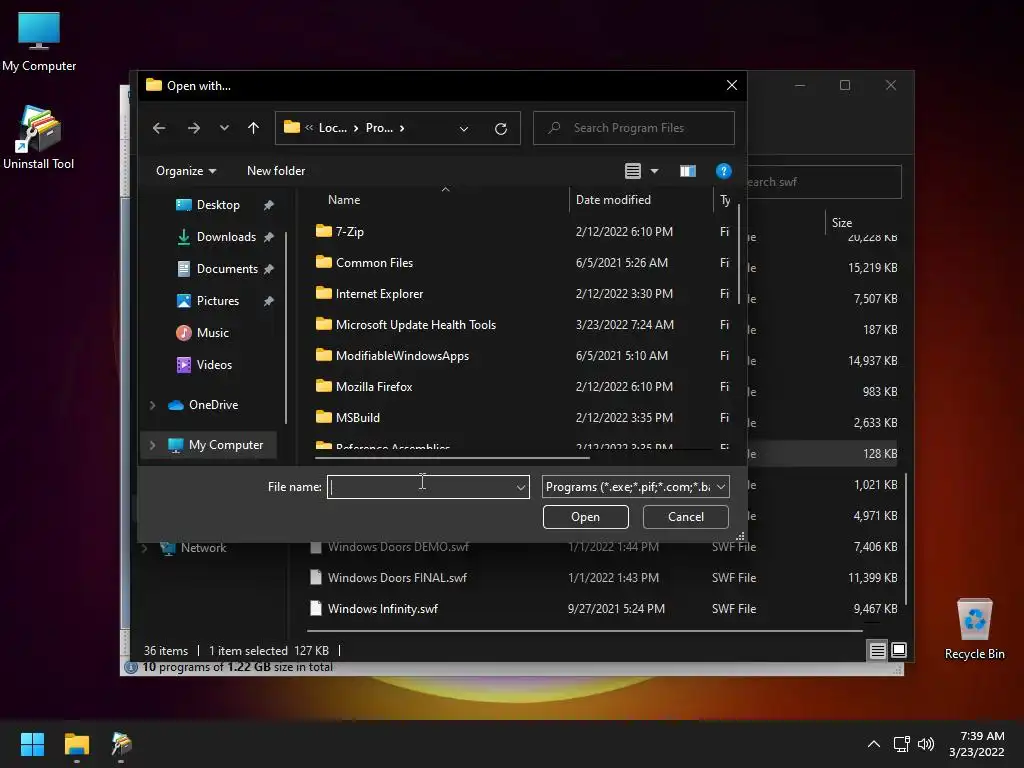The width and height of the screenshot is (1024, 768).
Task: Open the Programs file type filter dropdown
Action: [635, 487]
